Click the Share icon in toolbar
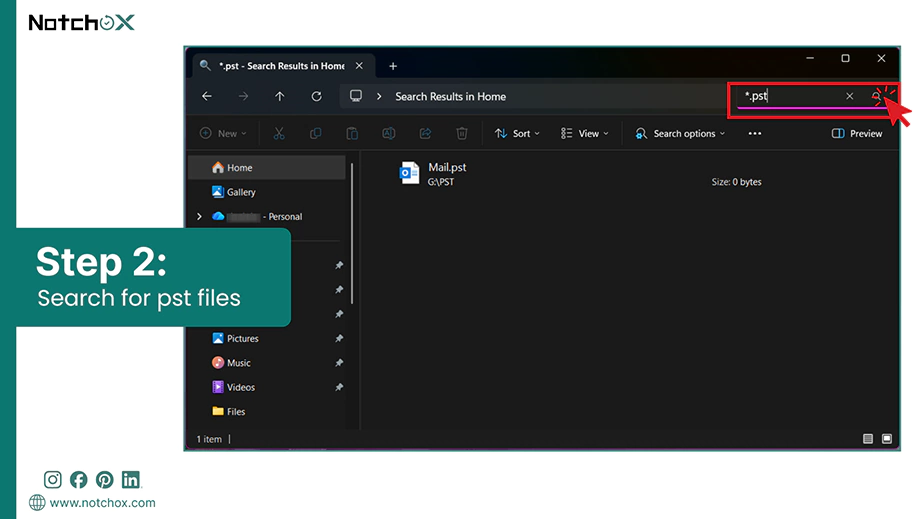 pos(425,133)
